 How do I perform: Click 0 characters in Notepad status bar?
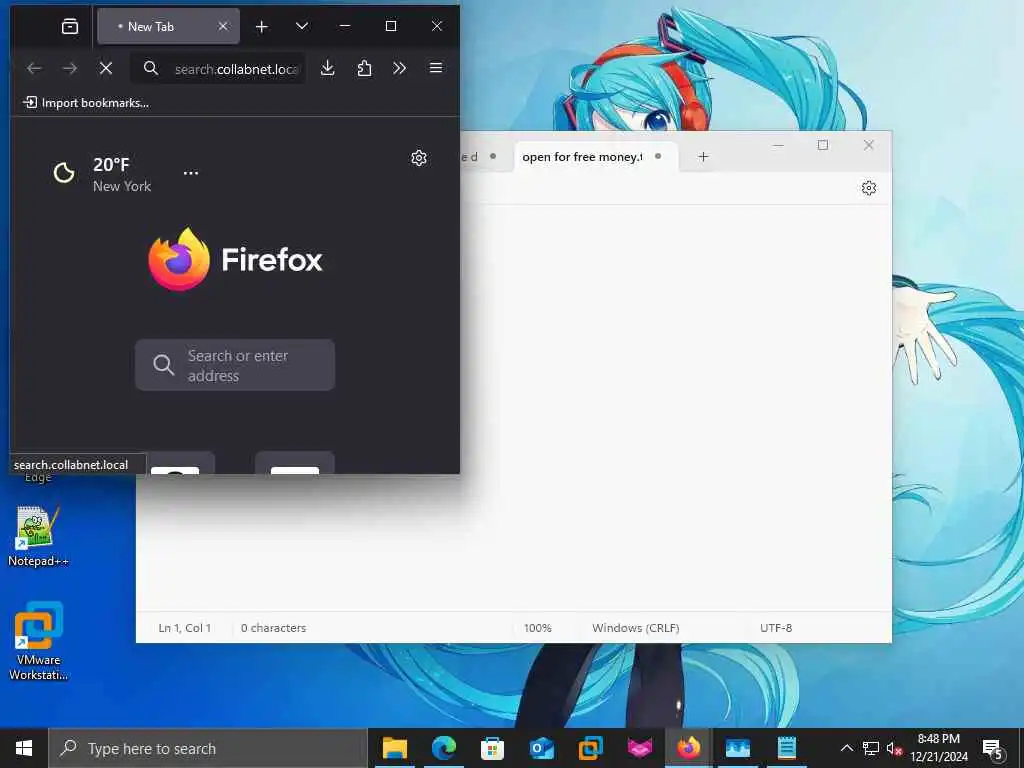(273, 628)
